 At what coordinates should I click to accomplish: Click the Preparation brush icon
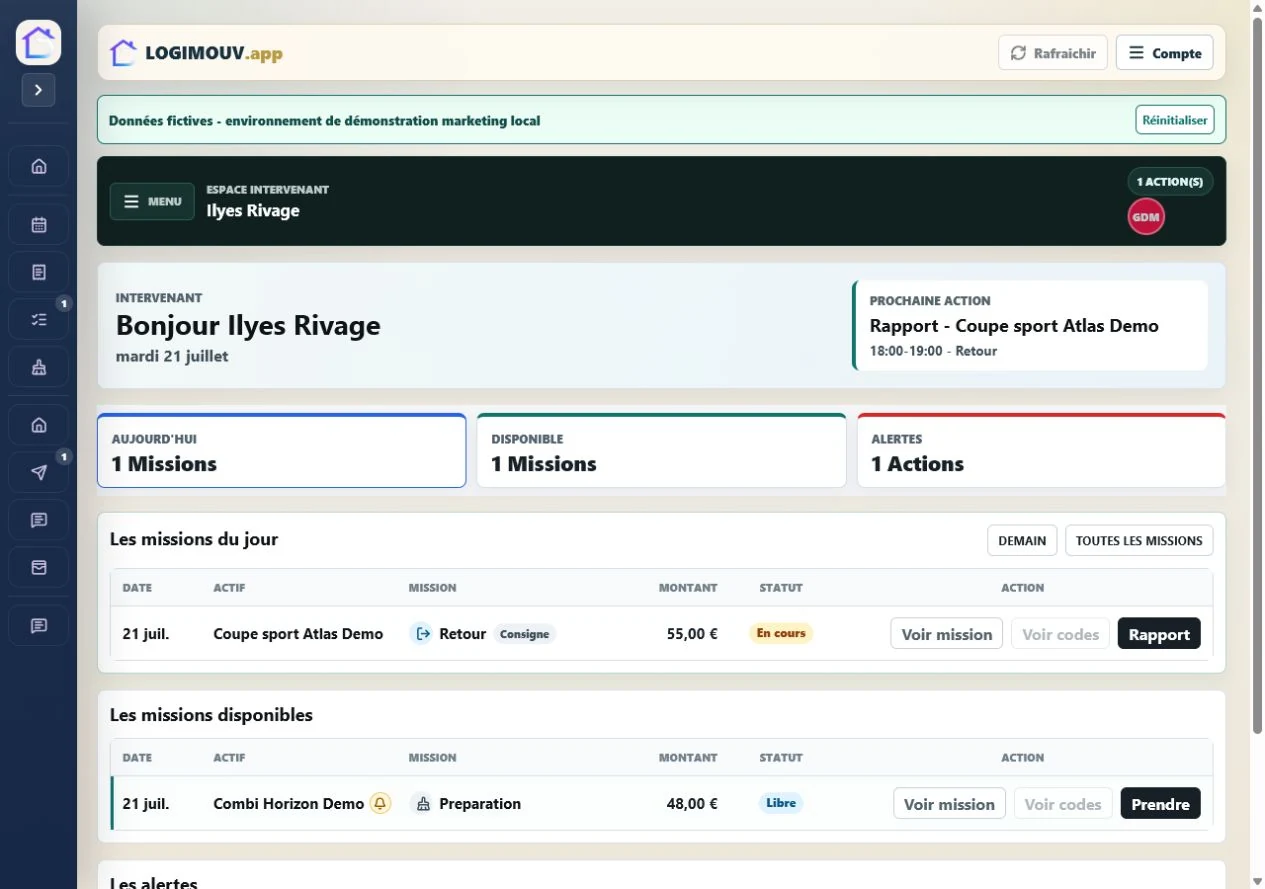pos(422,803)
